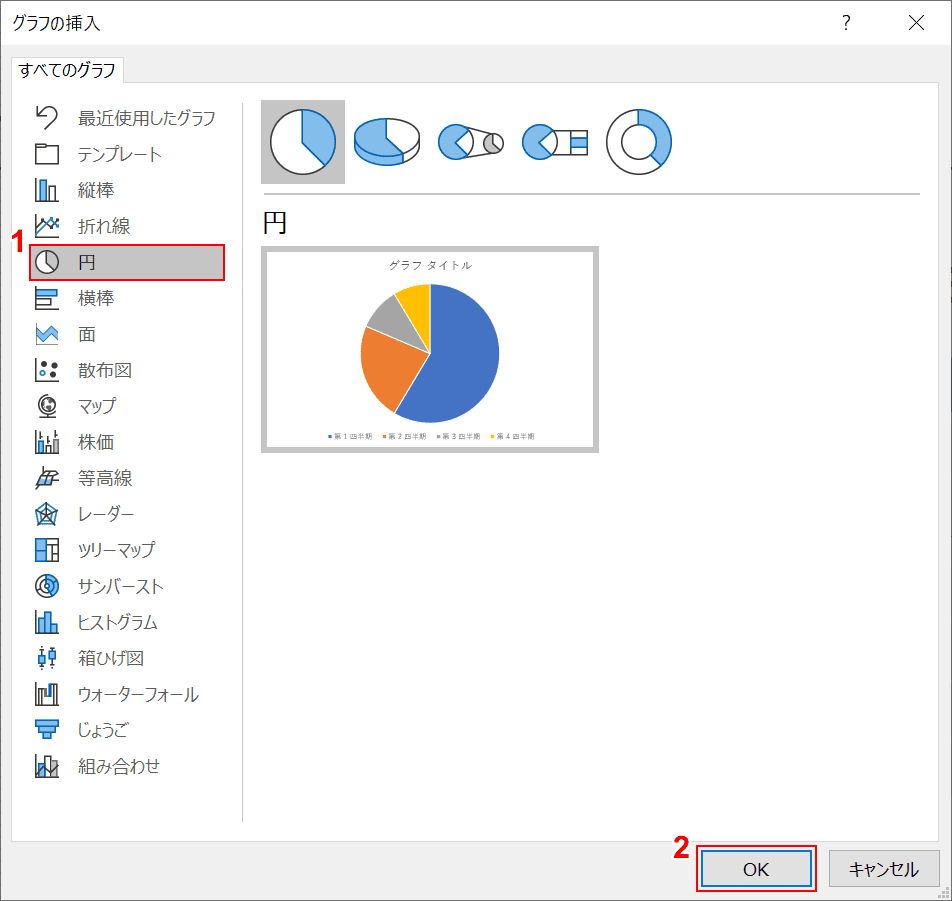
Task: Choose the pie-of-pie chart subtype icon
Action: point(471,142)
